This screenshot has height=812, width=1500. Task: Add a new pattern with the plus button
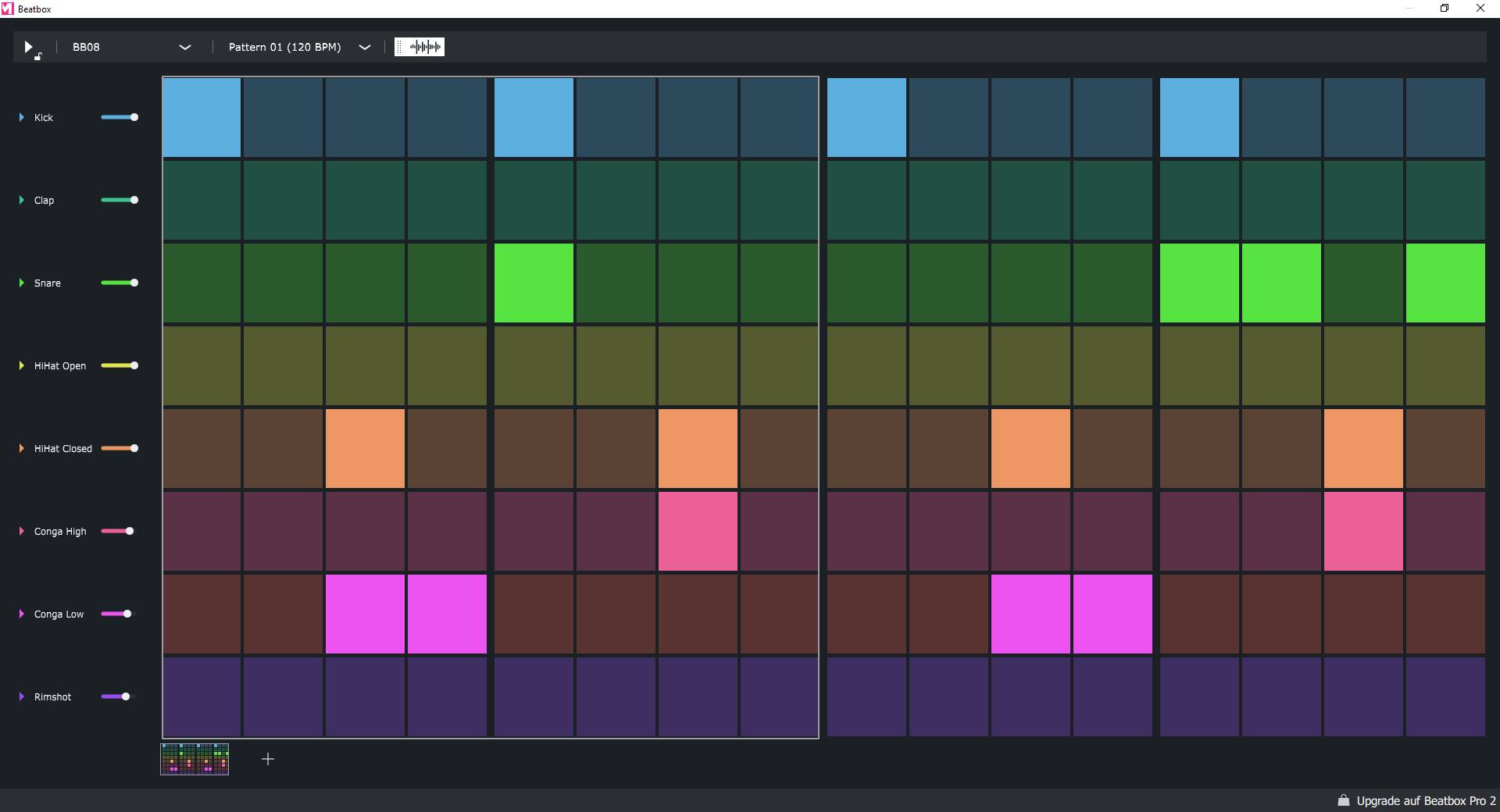point(268,759)
